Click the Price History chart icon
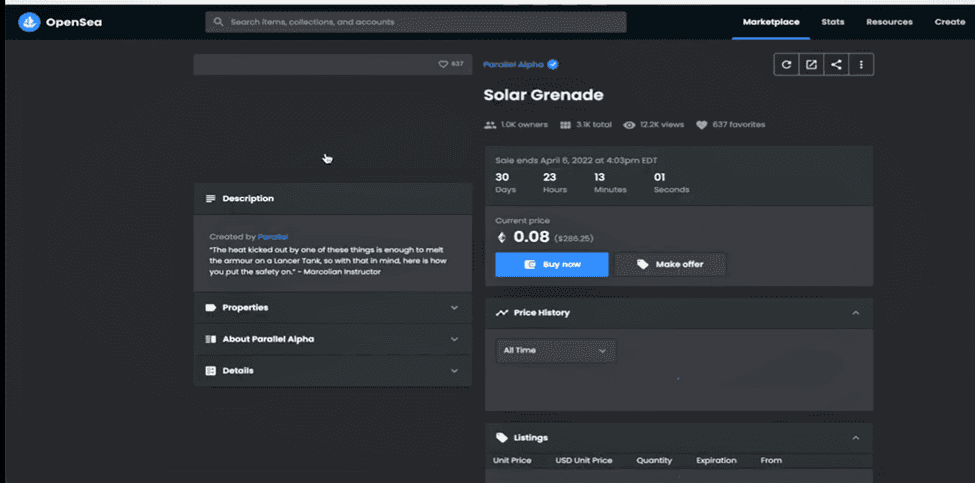 point(502,313)
